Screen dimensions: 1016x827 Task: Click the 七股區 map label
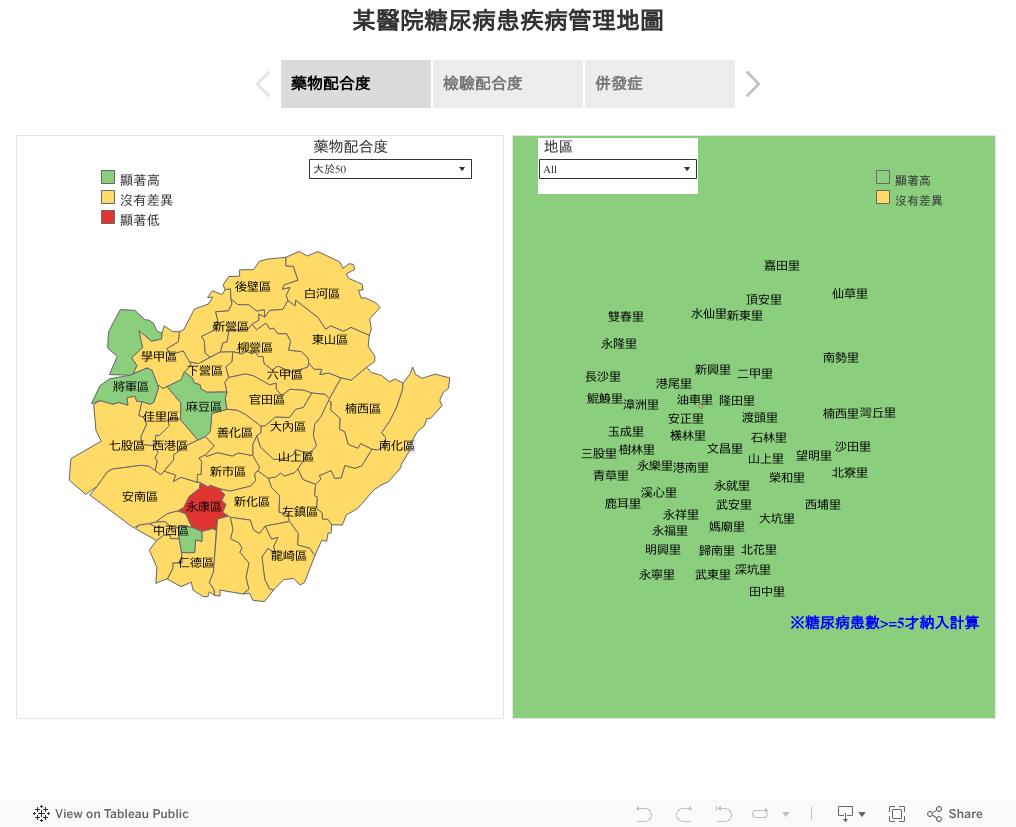tap(126, 445)
